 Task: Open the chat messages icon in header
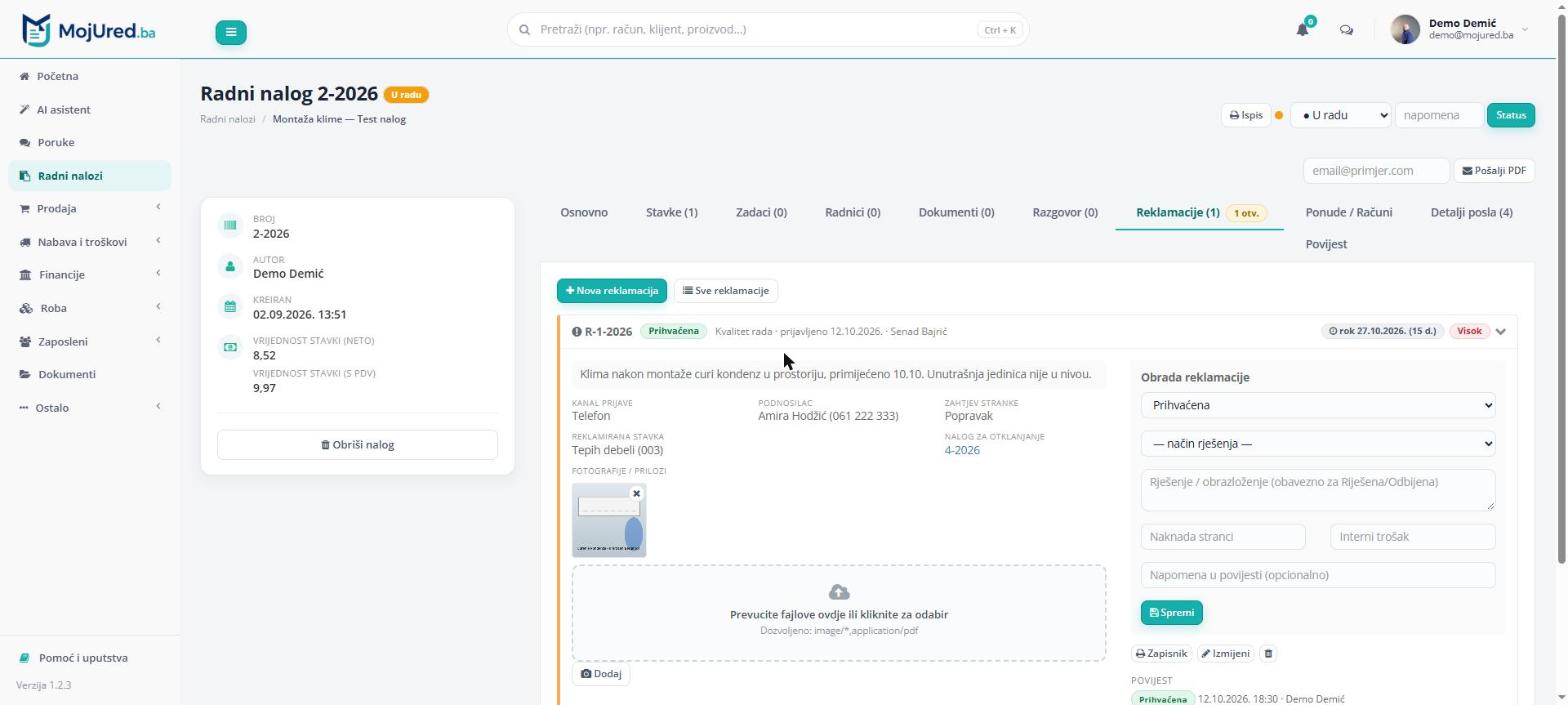[1346, 30]
